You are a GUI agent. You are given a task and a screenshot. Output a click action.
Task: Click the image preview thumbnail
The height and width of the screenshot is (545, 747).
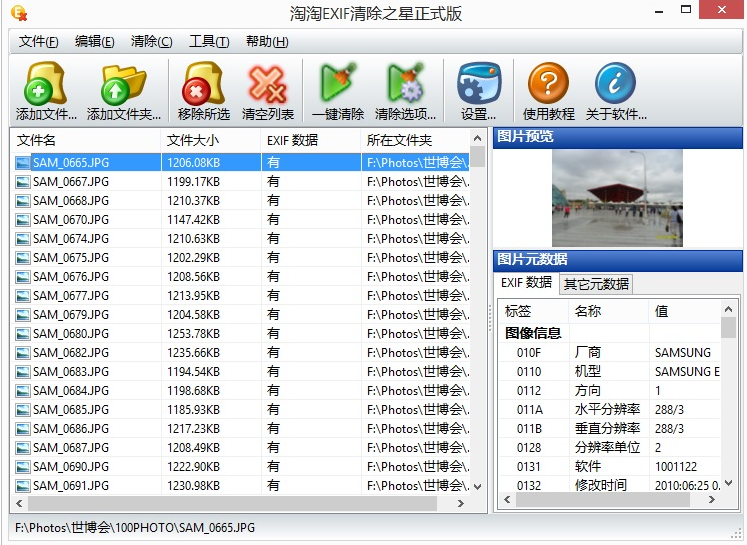tap(617, 198)
